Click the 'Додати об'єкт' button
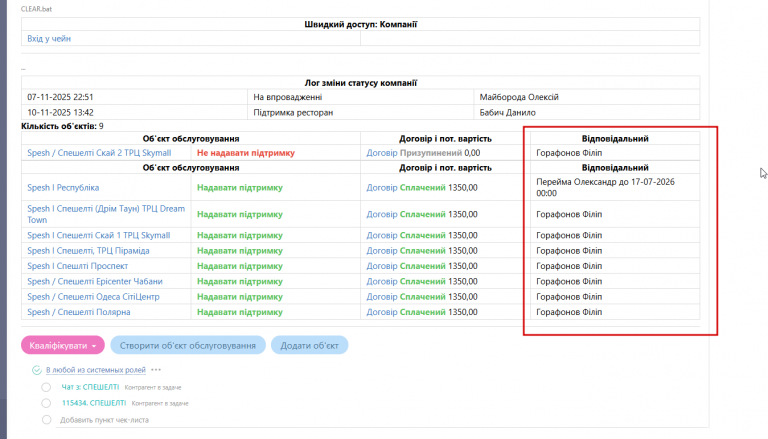Image resolution: width=768 pixels, height=439 pixels. tap(310, 345)
